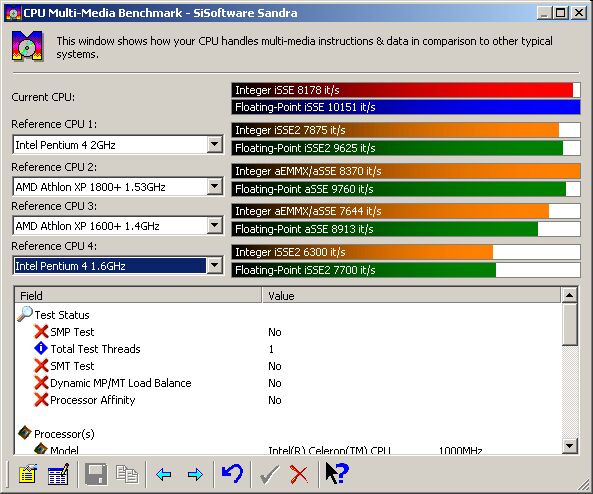Click the What's This help cursor icon
The height and width of the screenshot is (494, 593).
tap(337, 473)
